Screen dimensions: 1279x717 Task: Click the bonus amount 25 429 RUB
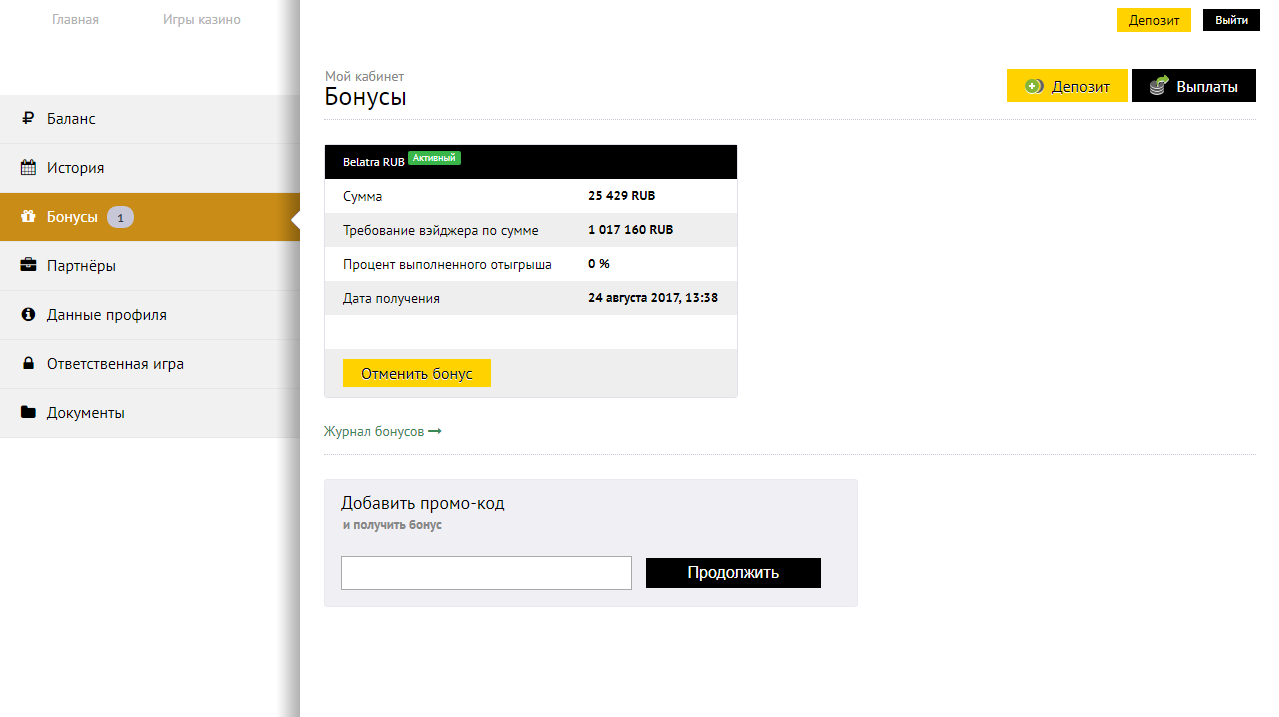point(622,196)
